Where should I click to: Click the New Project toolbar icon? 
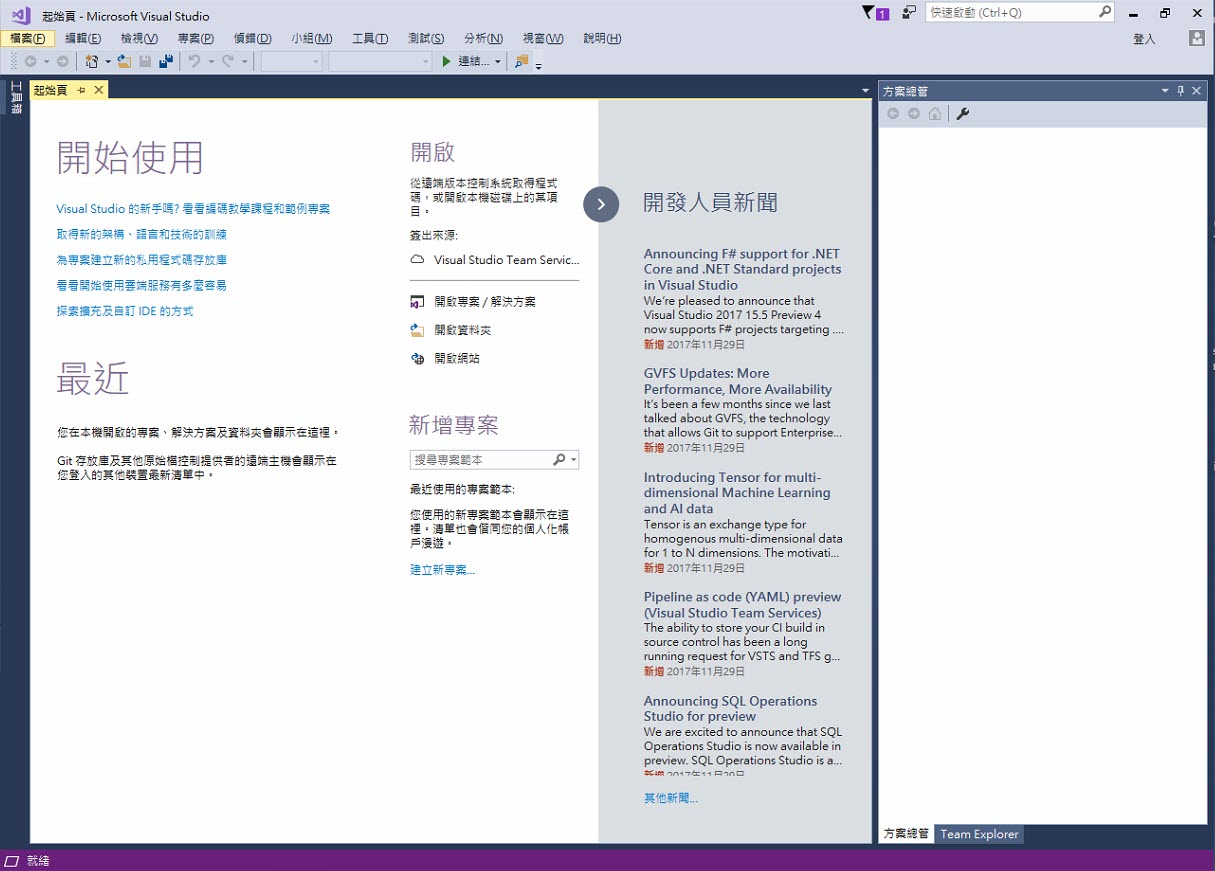pyautogui.click(x=92, y=61)
